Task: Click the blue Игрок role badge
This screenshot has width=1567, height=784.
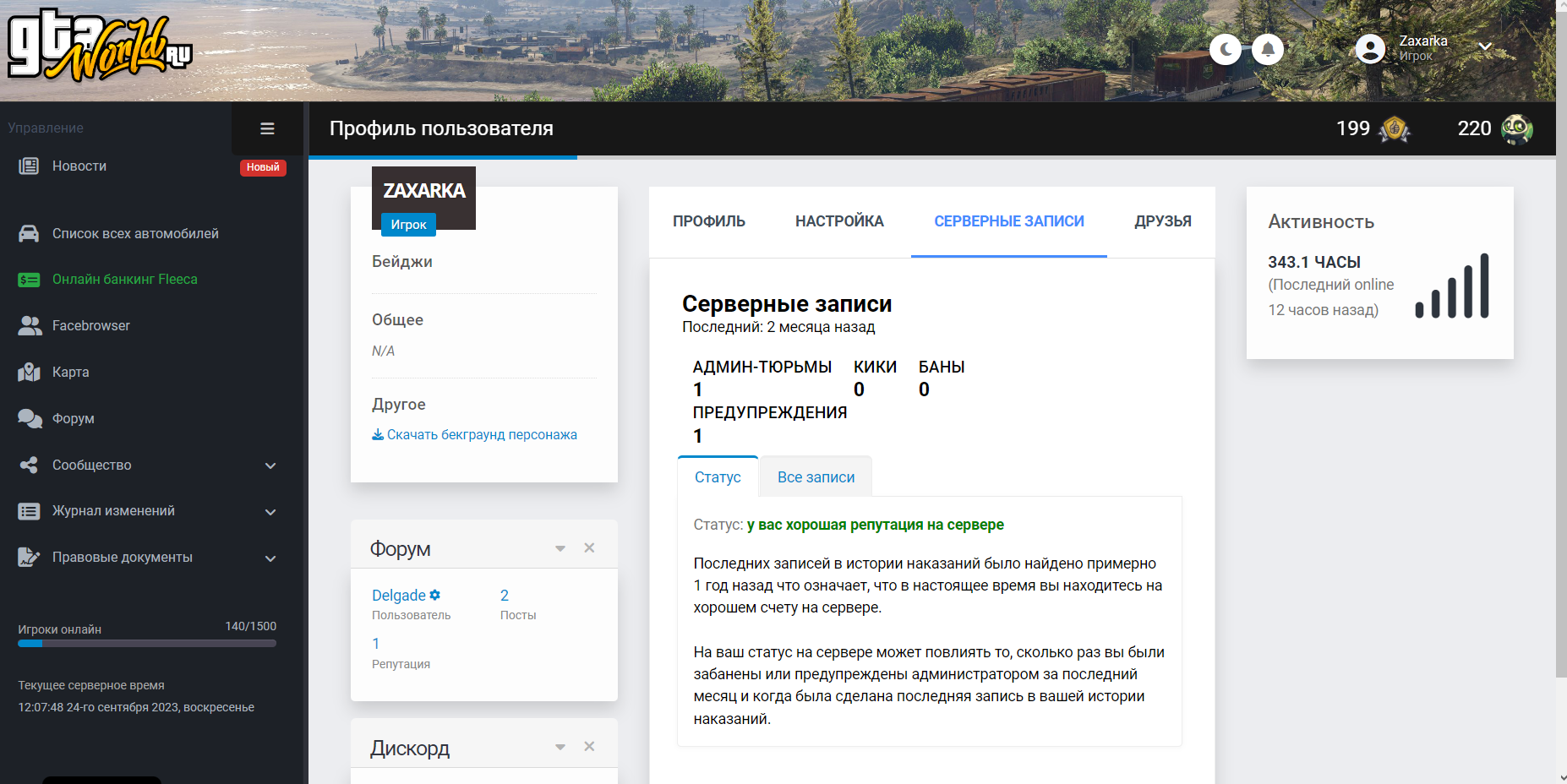Action: [x=409, y=224]
